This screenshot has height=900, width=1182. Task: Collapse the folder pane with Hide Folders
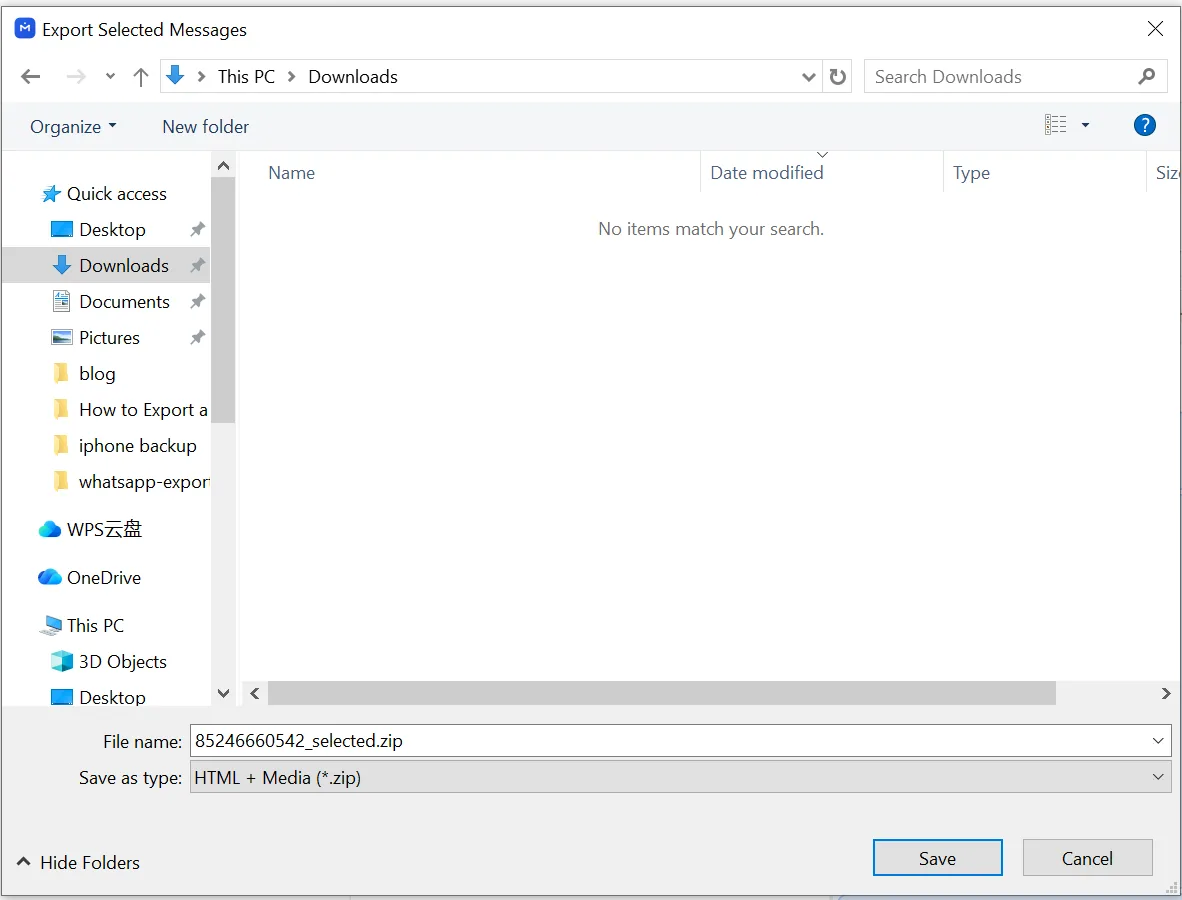(78, 862)
